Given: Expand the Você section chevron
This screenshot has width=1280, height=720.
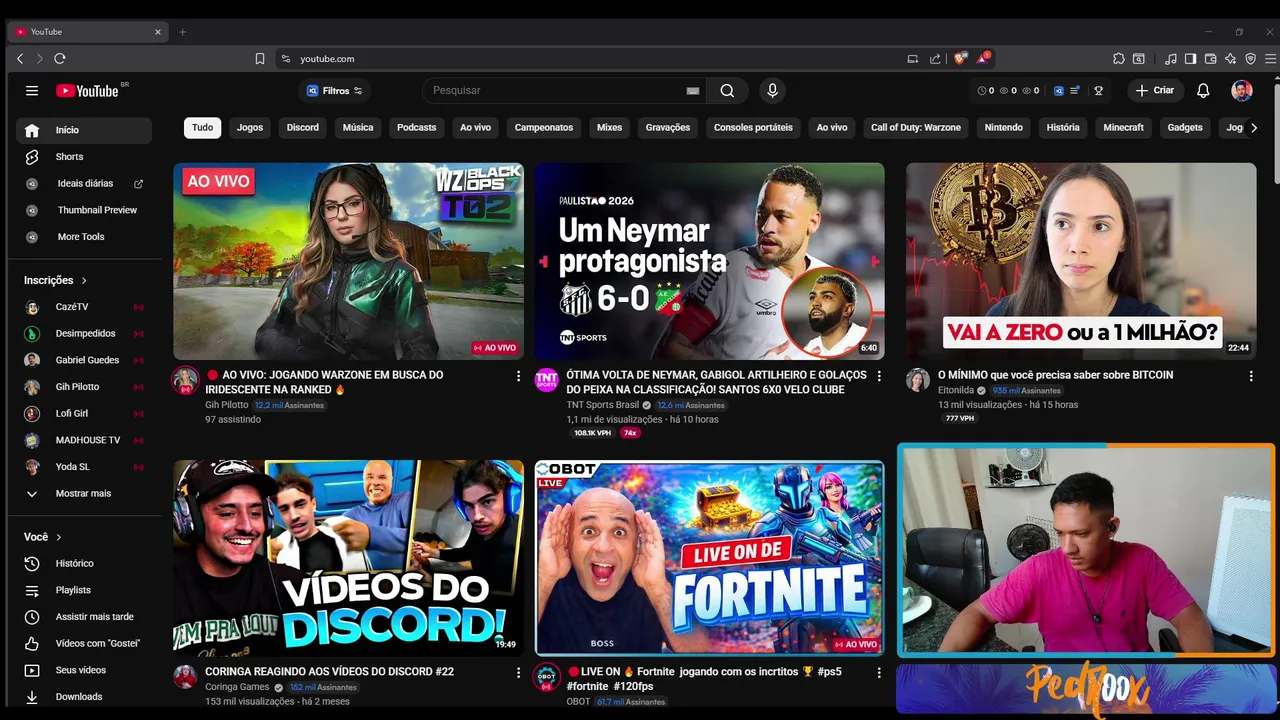Looking at the screenshot, I should pos(59,537).
